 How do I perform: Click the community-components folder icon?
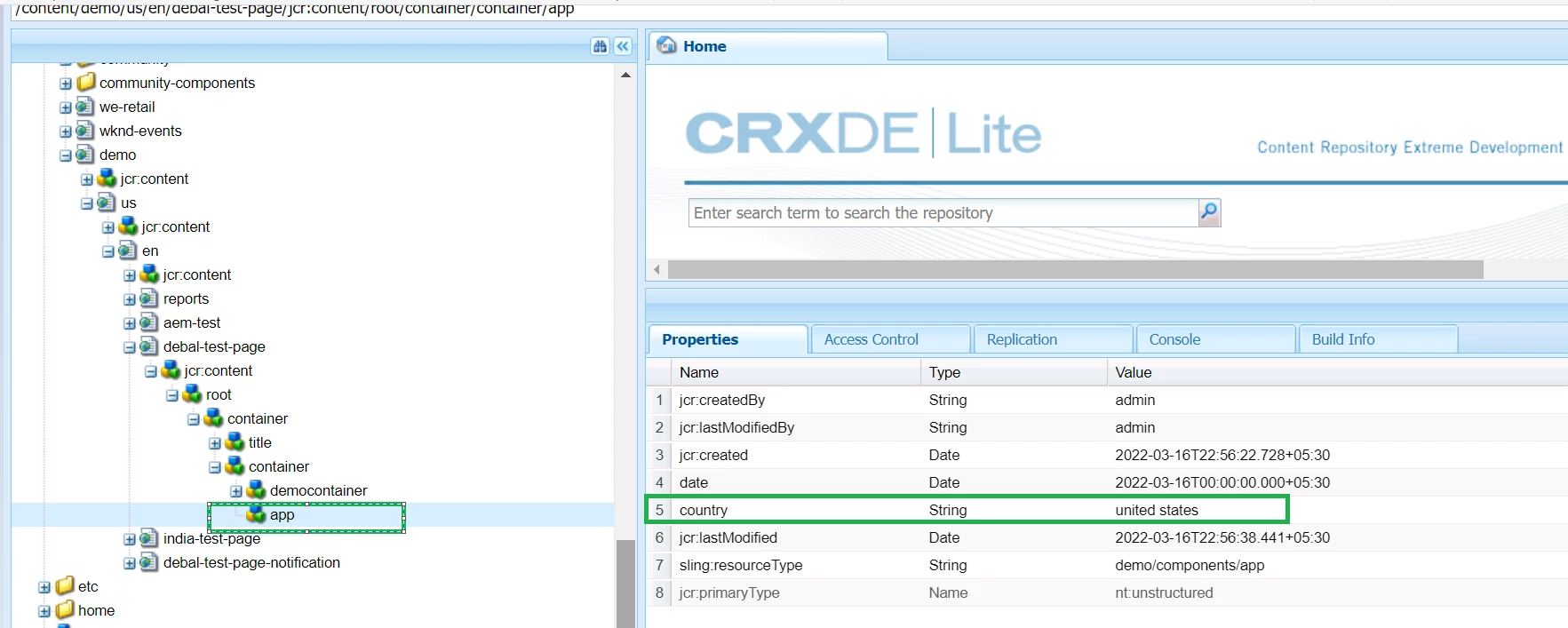85,83
